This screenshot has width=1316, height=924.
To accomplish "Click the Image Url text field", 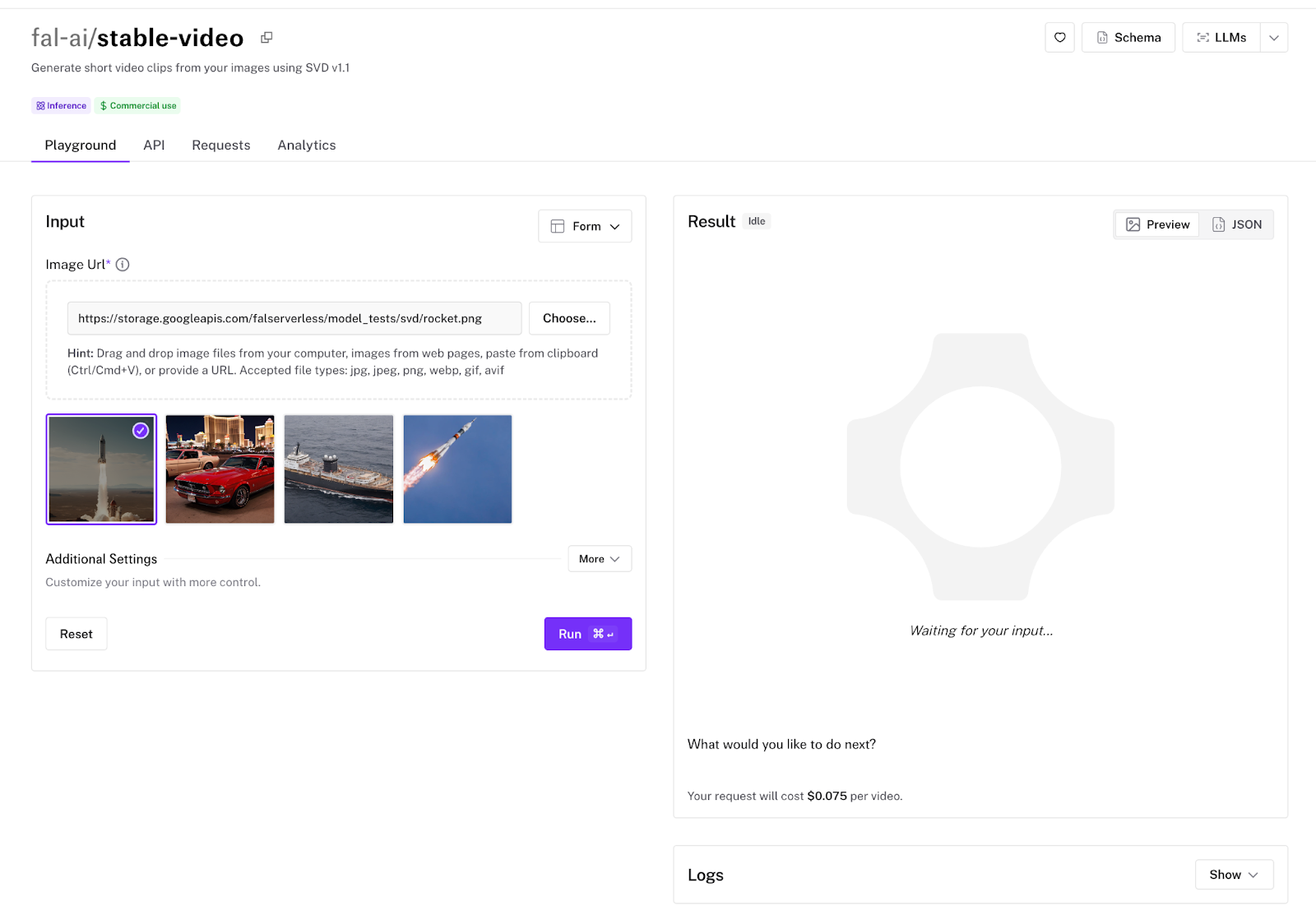I will (294, 318).
